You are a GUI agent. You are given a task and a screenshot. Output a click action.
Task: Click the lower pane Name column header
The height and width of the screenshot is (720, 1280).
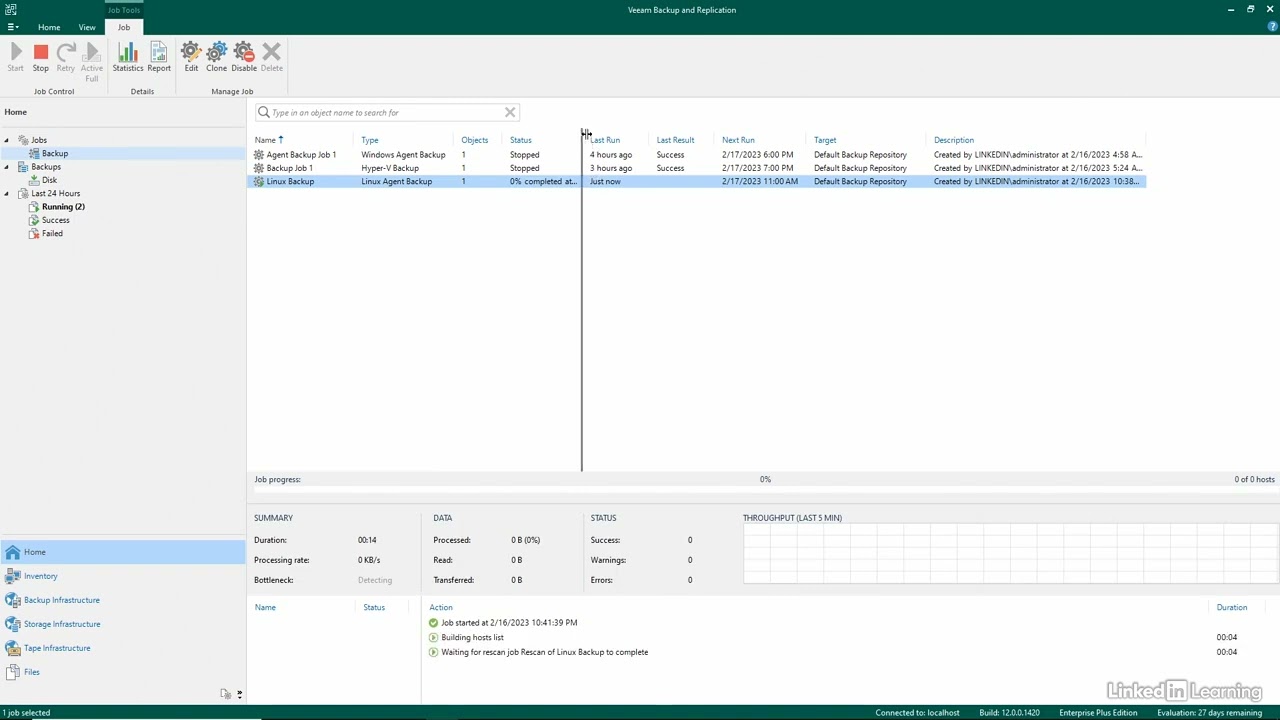click(x=265, y=607)
